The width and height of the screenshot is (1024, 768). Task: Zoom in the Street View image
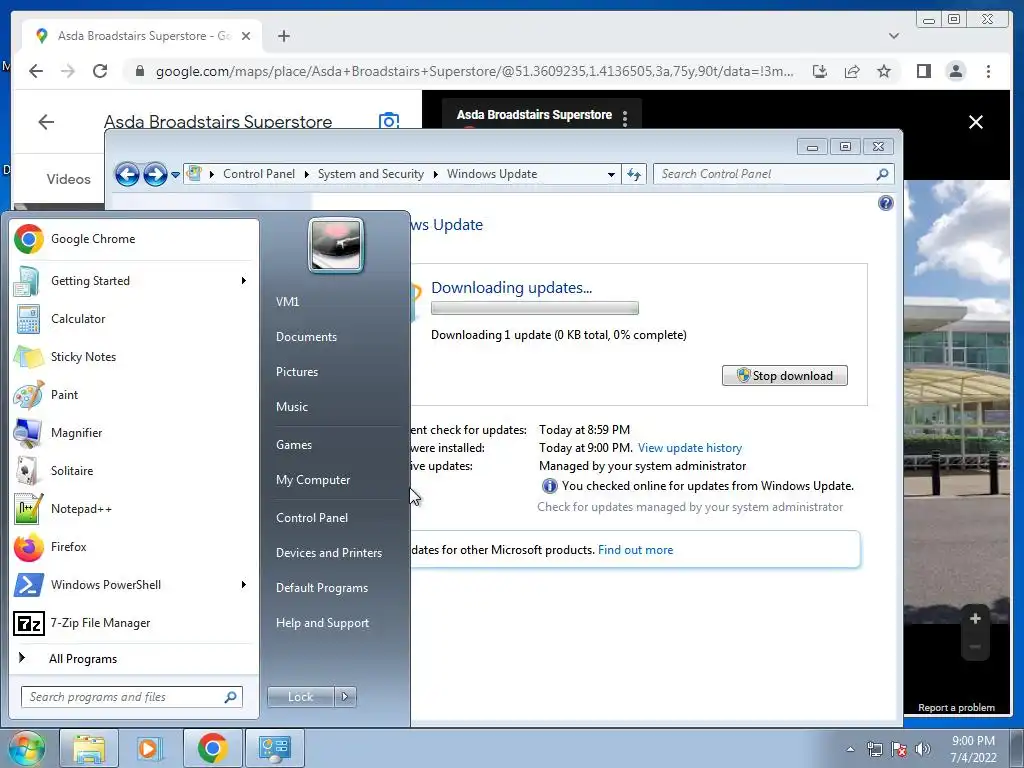[975, 619]
